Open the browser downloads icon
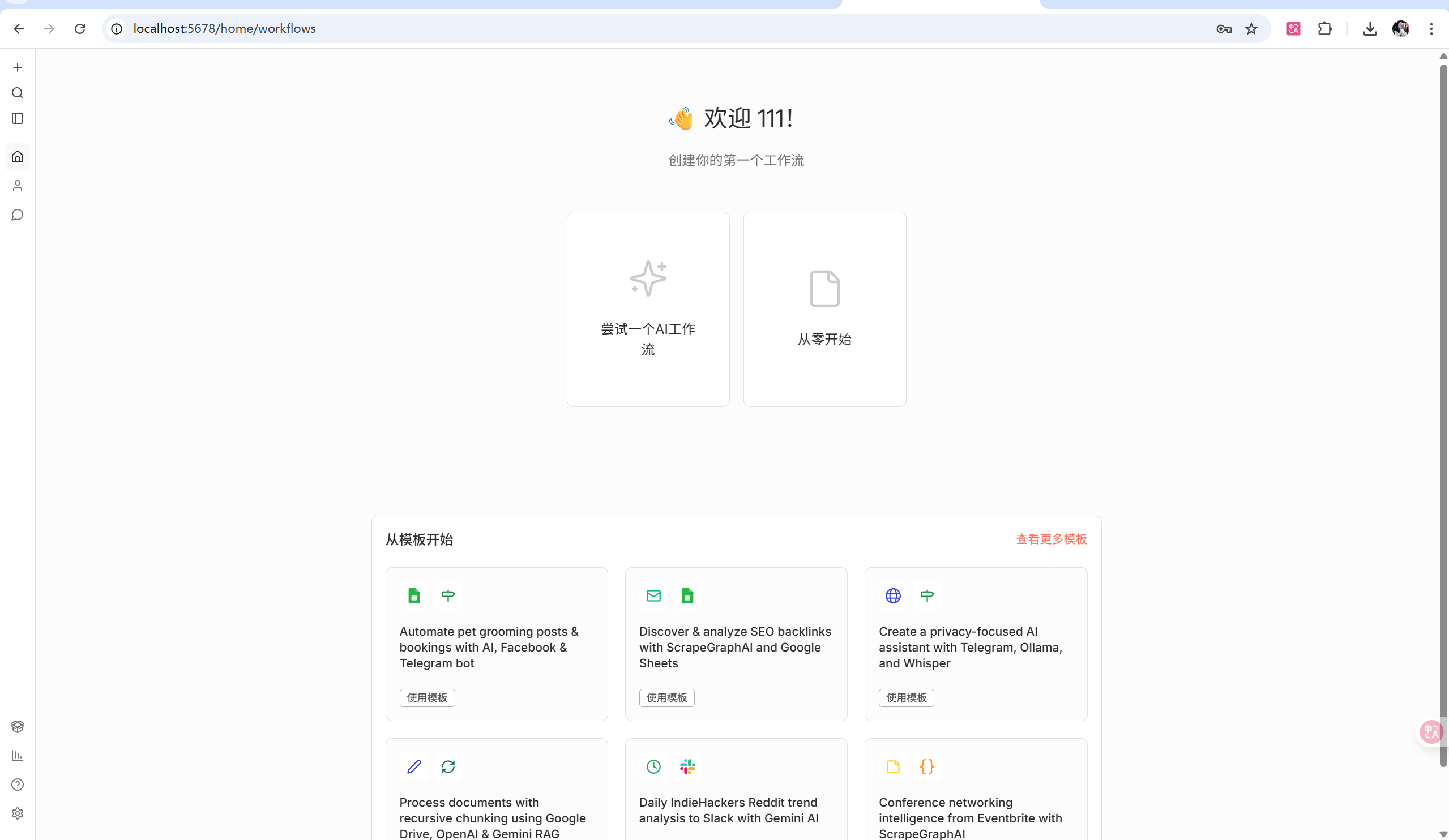This screenshot has width=1449, height=840. [1370, 29]
